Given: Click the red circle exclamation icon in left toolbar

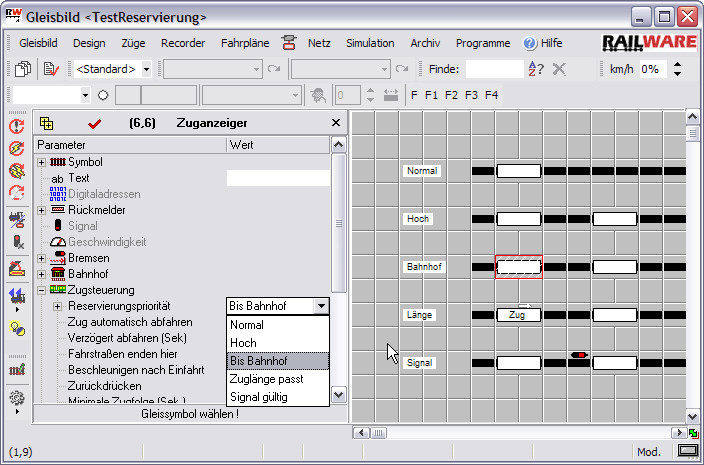Looking at the screenshot, I should pos(17,127).
